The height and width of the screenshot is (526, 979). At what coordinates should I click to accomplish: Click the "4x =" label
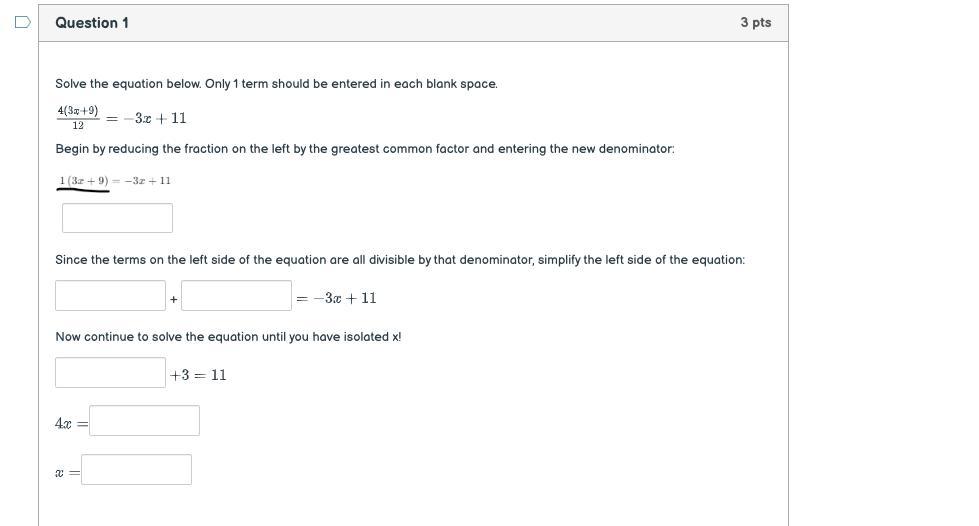point(70,423)
